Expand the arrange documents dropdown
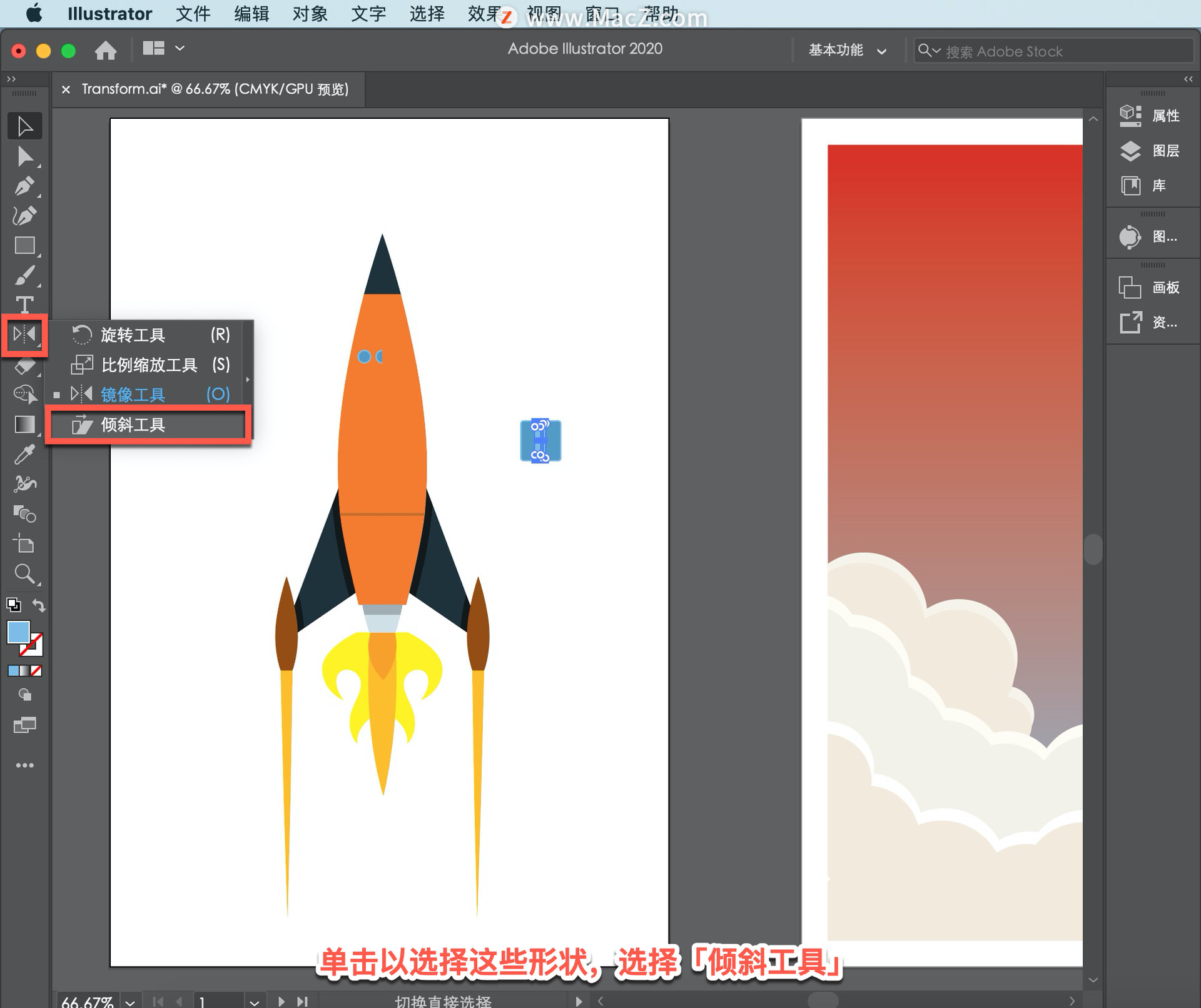The width and height of the screenshot is (1201, 1008). pyautogui.click(x=180, y=49)
